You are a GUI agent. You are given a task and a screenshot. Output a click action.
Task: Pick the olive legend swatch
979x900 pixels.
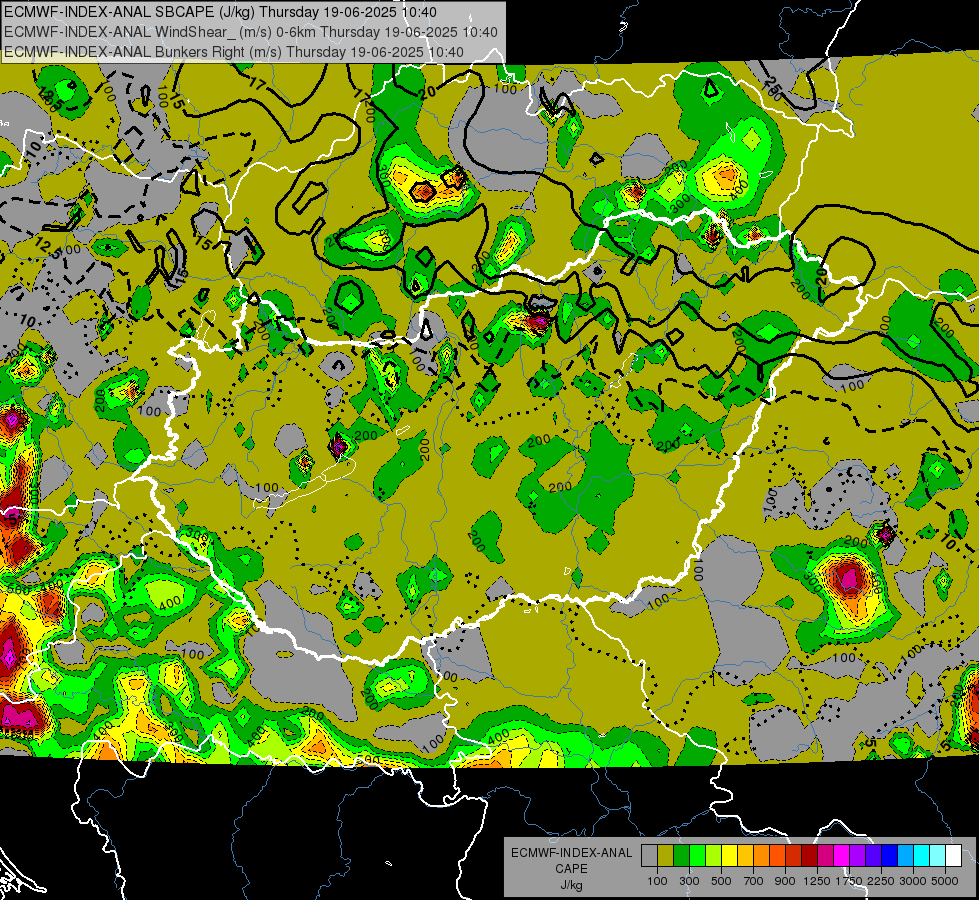tap(666, 856)
